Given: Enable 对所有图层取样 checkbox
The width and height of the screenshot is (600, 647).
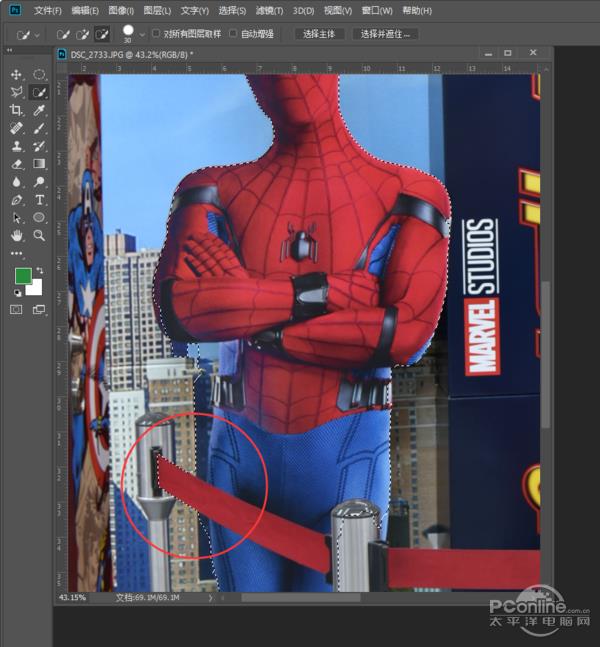Looking at the screenshot, I should click(x=156, y=33).
